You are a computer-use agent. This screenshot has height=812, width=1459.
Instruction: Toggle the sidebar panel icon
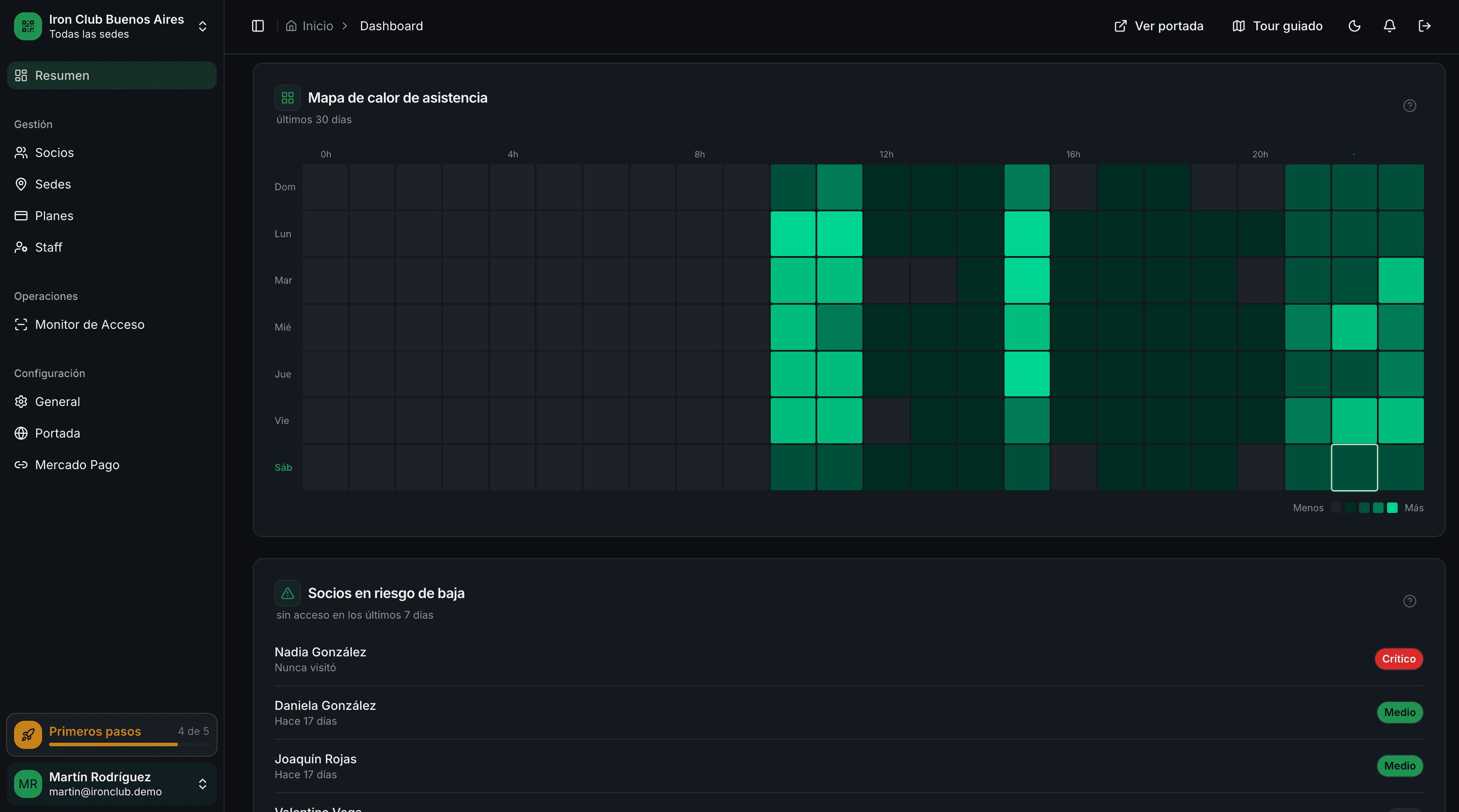tap(257, 26)
